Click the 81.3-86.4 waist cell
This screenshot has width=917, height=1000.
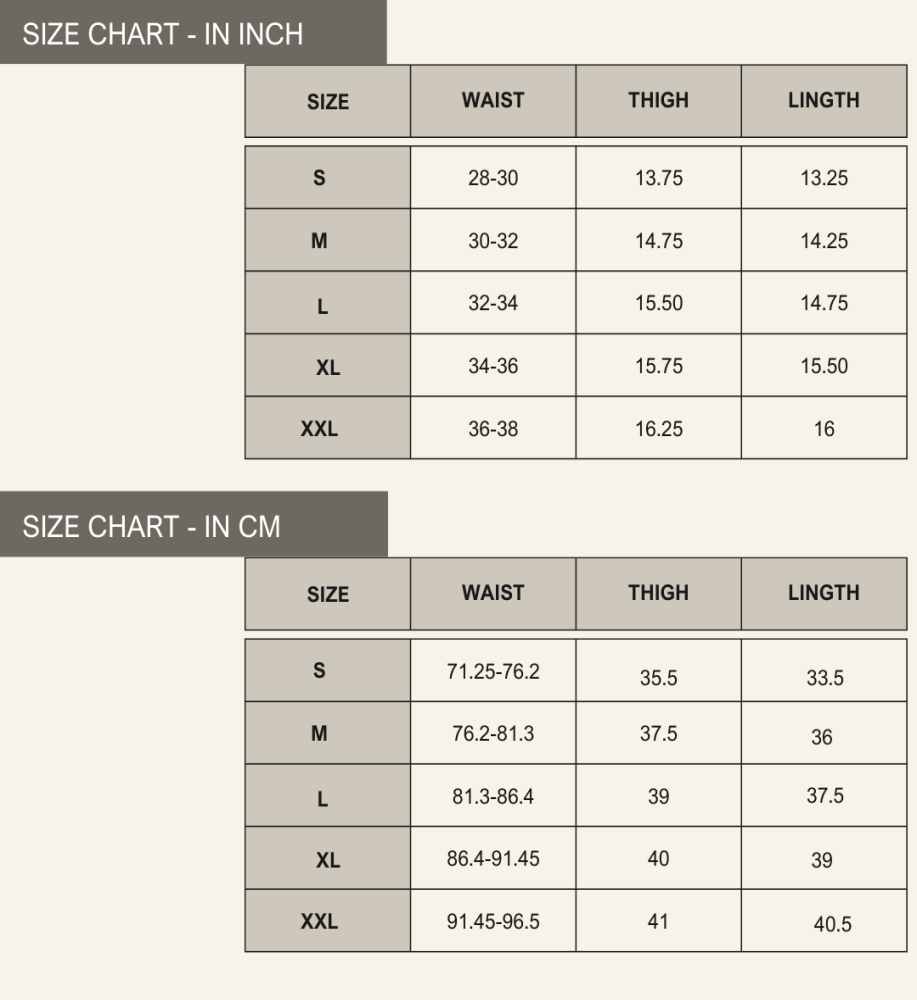(493, 796)
